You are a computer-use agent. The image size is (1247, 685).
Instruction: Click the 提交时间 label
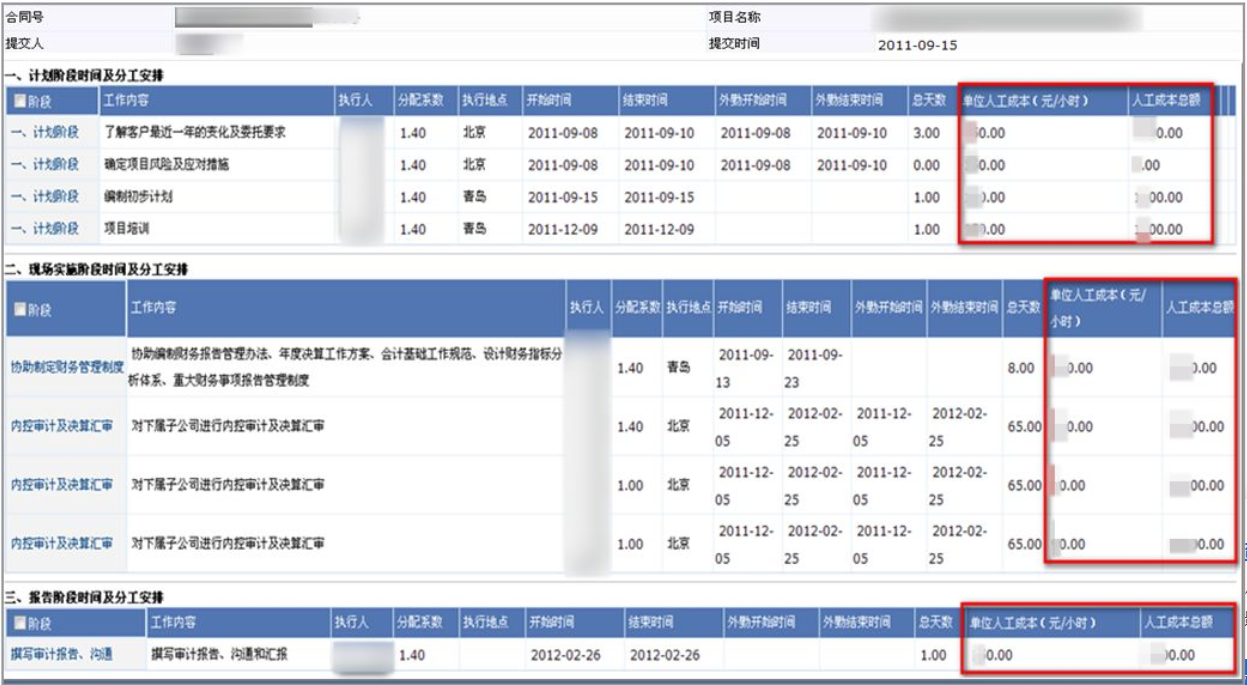(x=735, y=44)
